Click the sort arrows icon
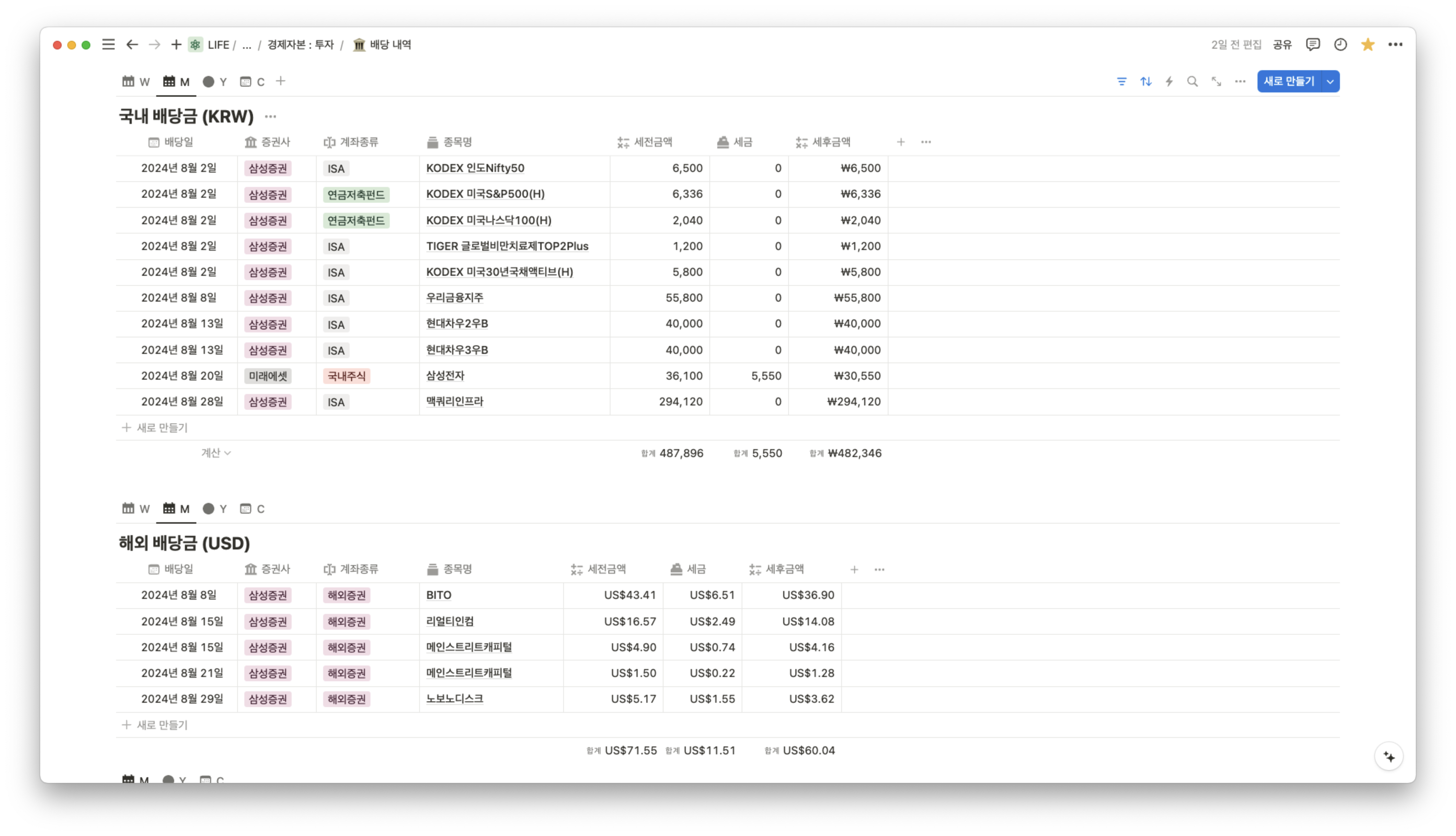The width and height of the screenshot is (1456, 836). (x=1145, y=82)
